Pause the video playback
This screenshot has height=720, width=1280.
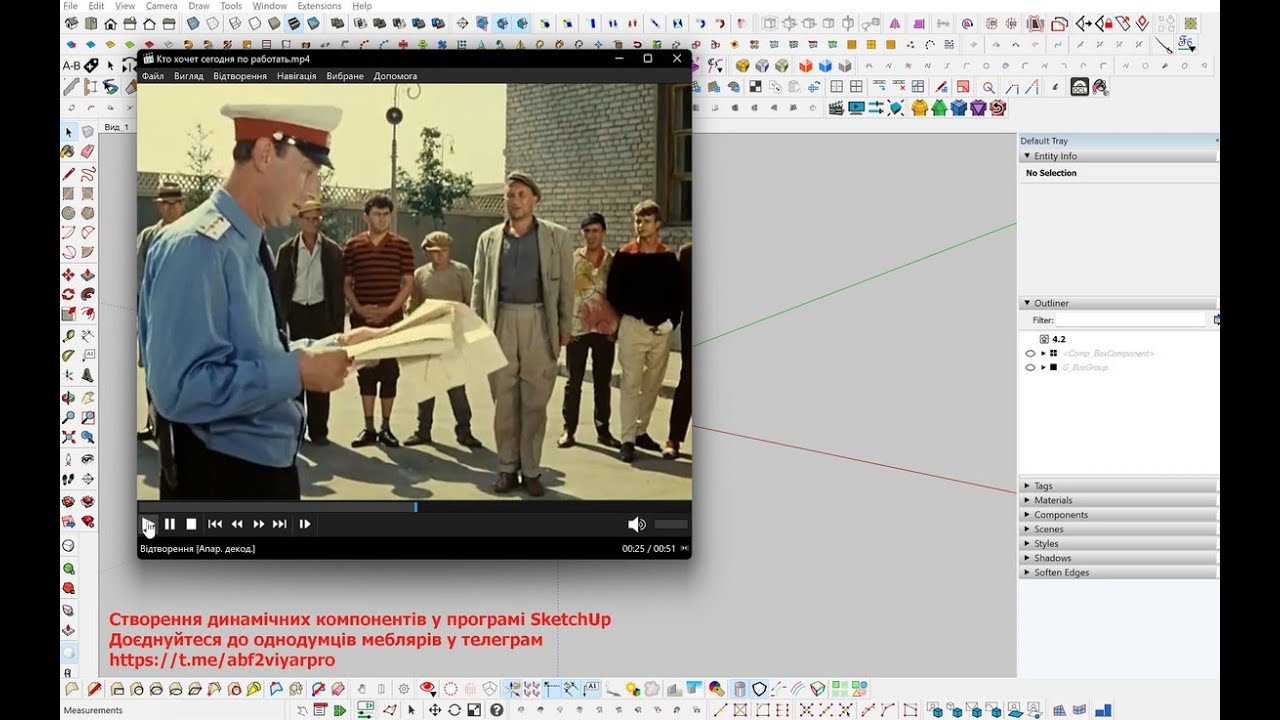pos(170,524)
